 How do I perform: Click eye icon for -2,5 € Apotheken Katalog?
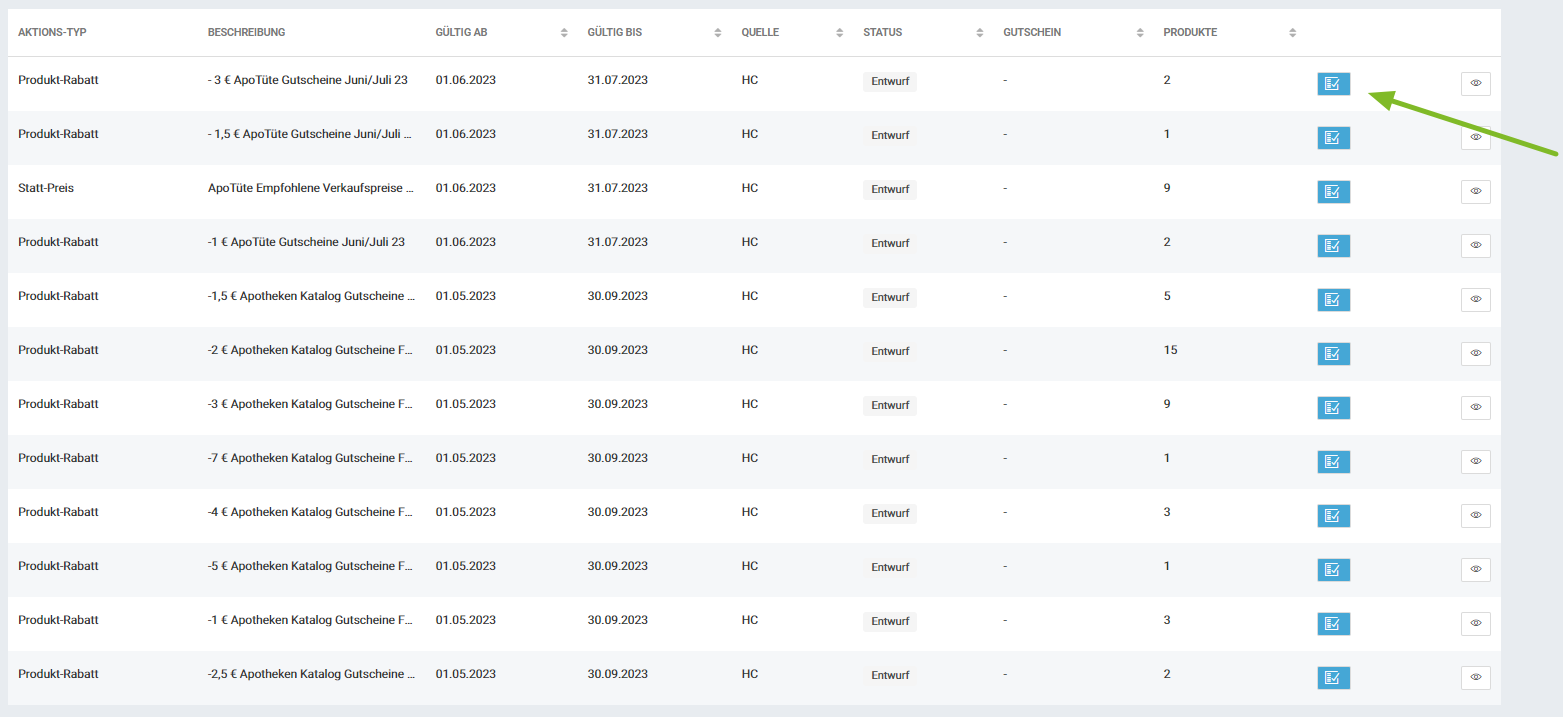pos(1475,678)
